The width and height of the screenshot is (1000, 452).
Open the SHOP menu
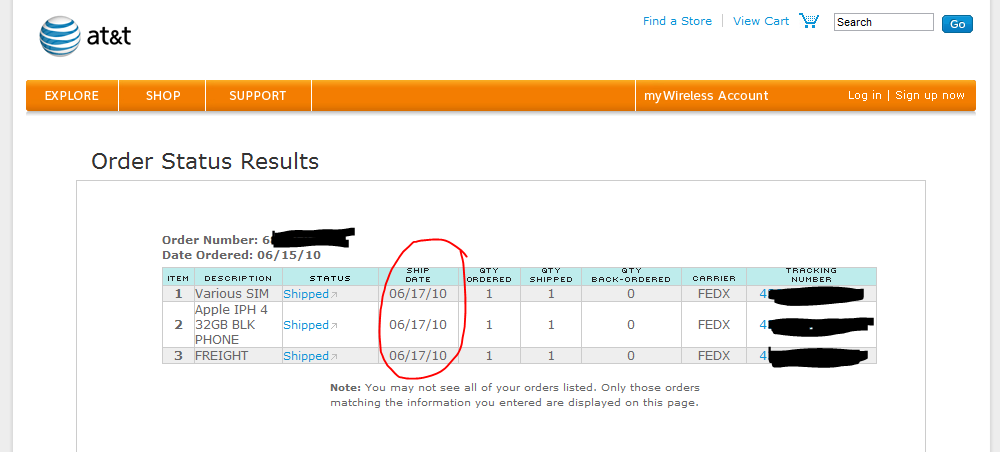(x=163, y=96)
